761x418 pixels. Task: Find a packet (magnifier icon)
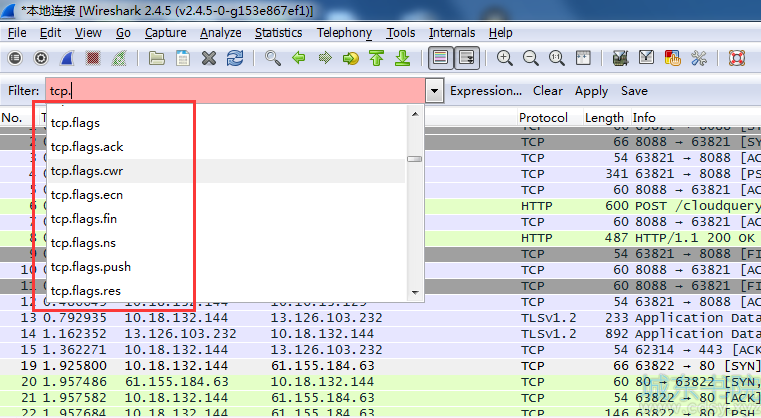(x=272, y=58)
